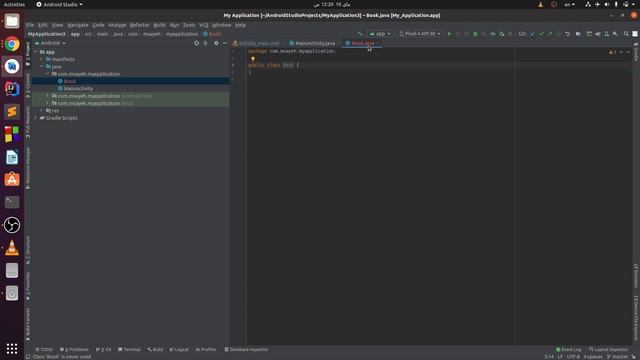Click the Rollback undo arrow icon

[x=567, y=34]
